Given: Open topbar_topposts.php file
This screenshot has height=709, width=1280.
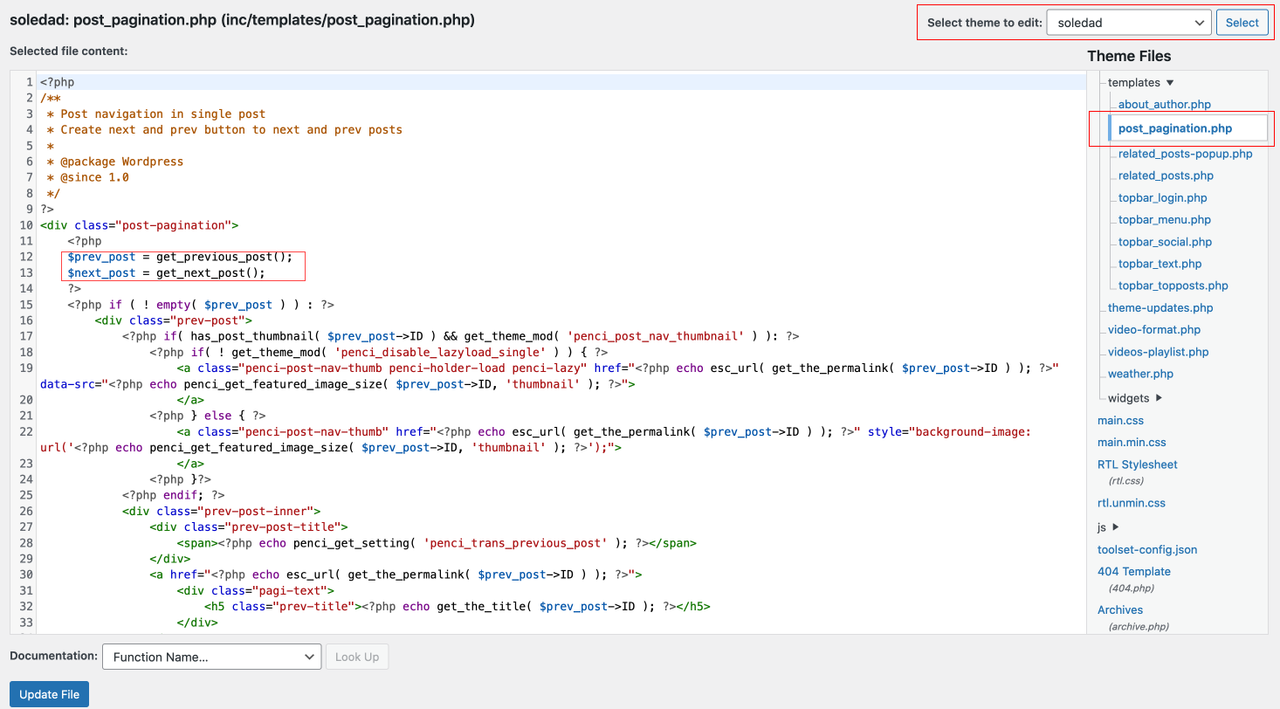Looking at the screenshot, I should coord(1173,286).
